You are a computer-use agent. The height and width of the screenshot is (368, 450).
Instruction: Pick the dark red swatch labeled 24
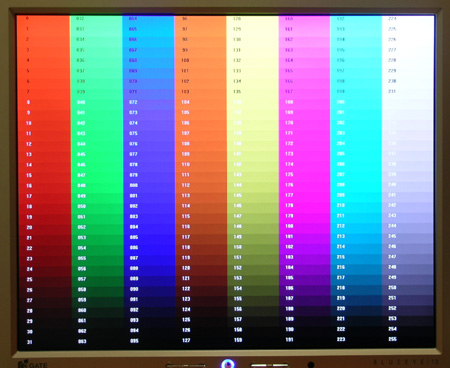(45, 269)
